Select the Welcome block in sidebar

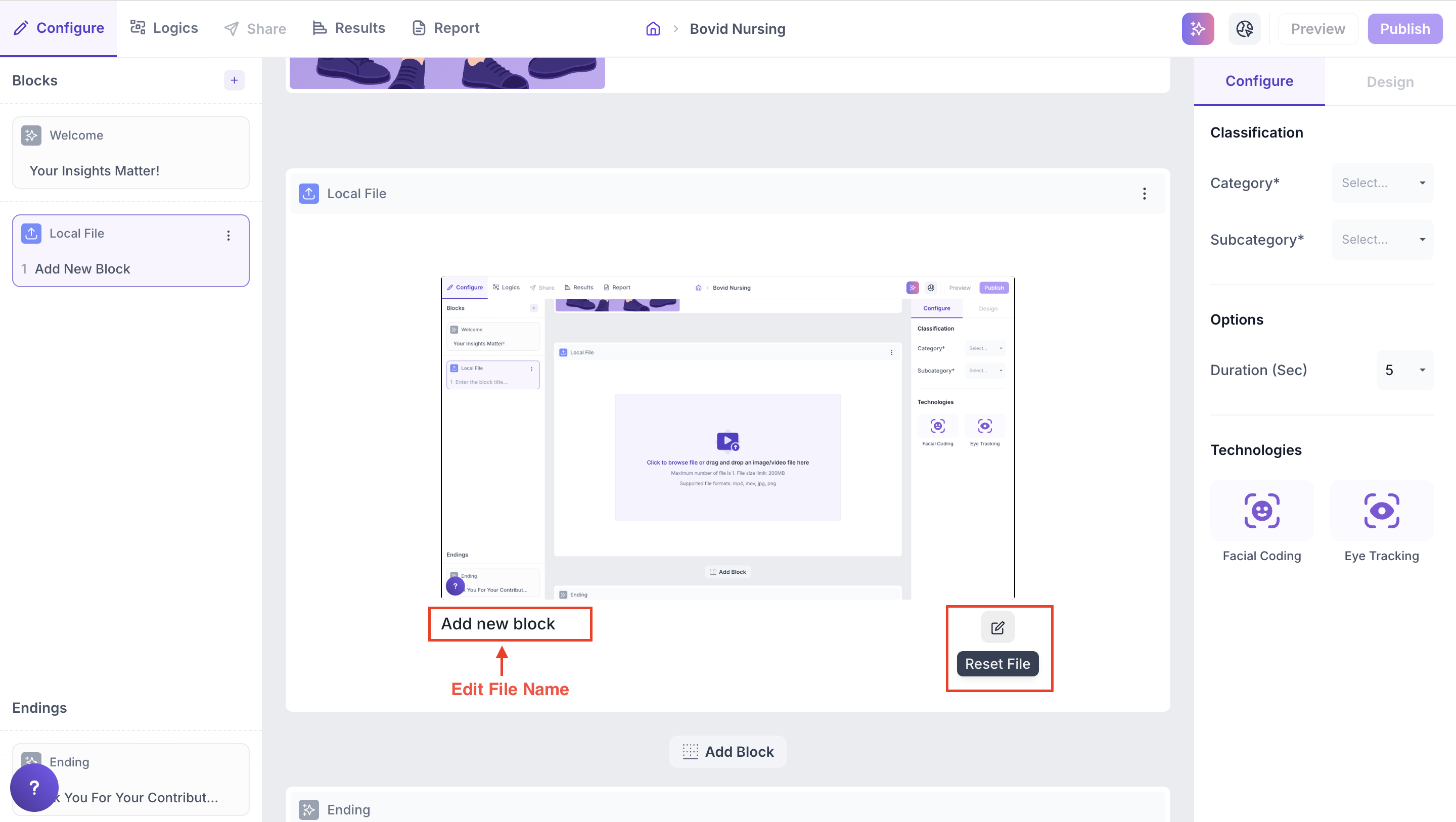click(x=130, y=153)
